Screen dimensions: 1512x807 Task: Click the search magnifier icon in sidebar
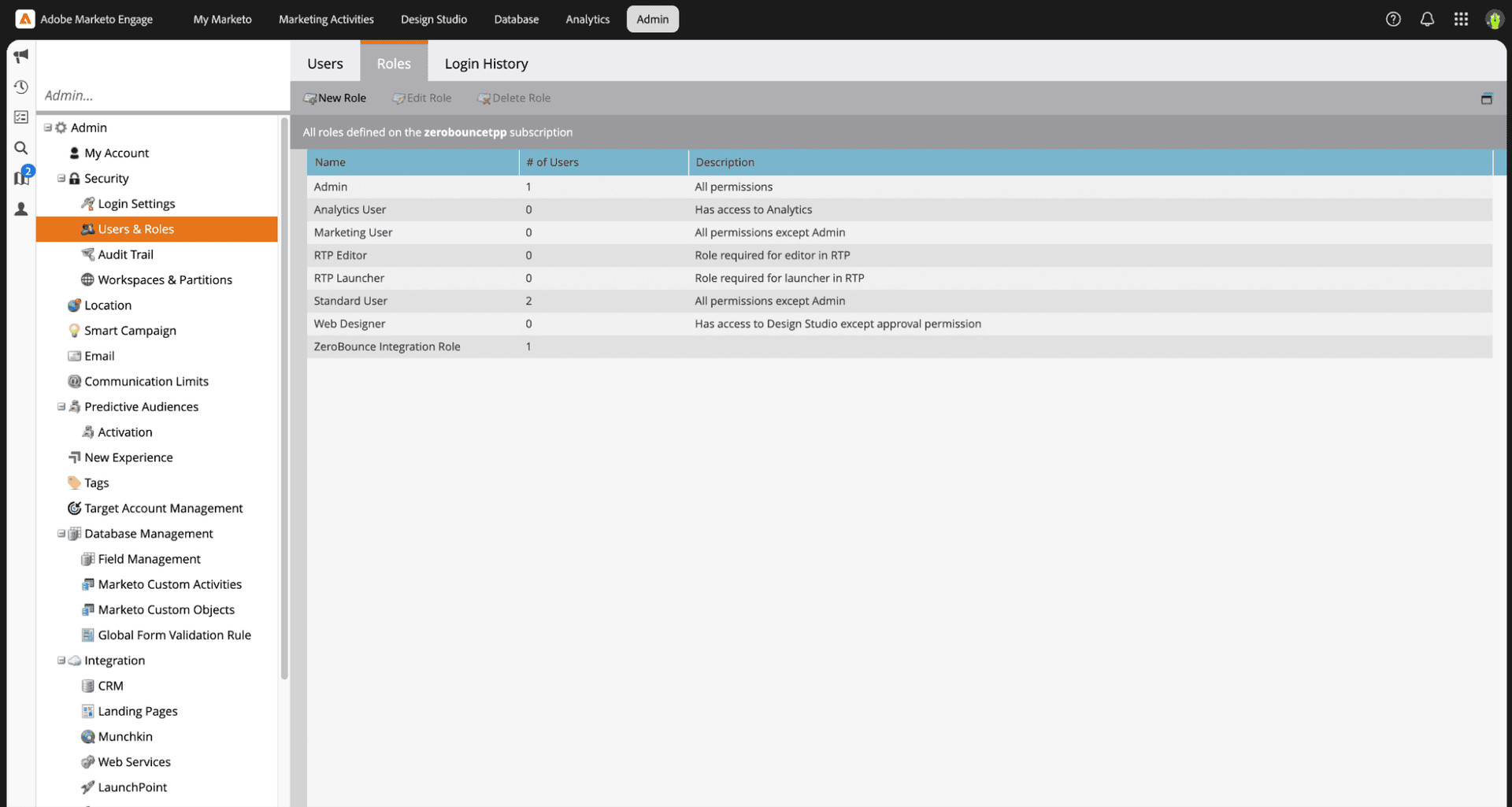tap(21, 148)
